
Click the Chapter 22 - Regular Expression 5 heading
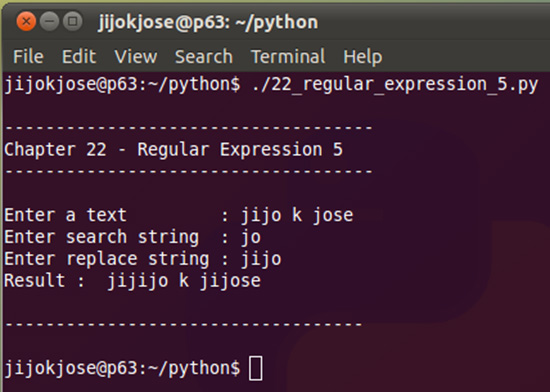173,150
